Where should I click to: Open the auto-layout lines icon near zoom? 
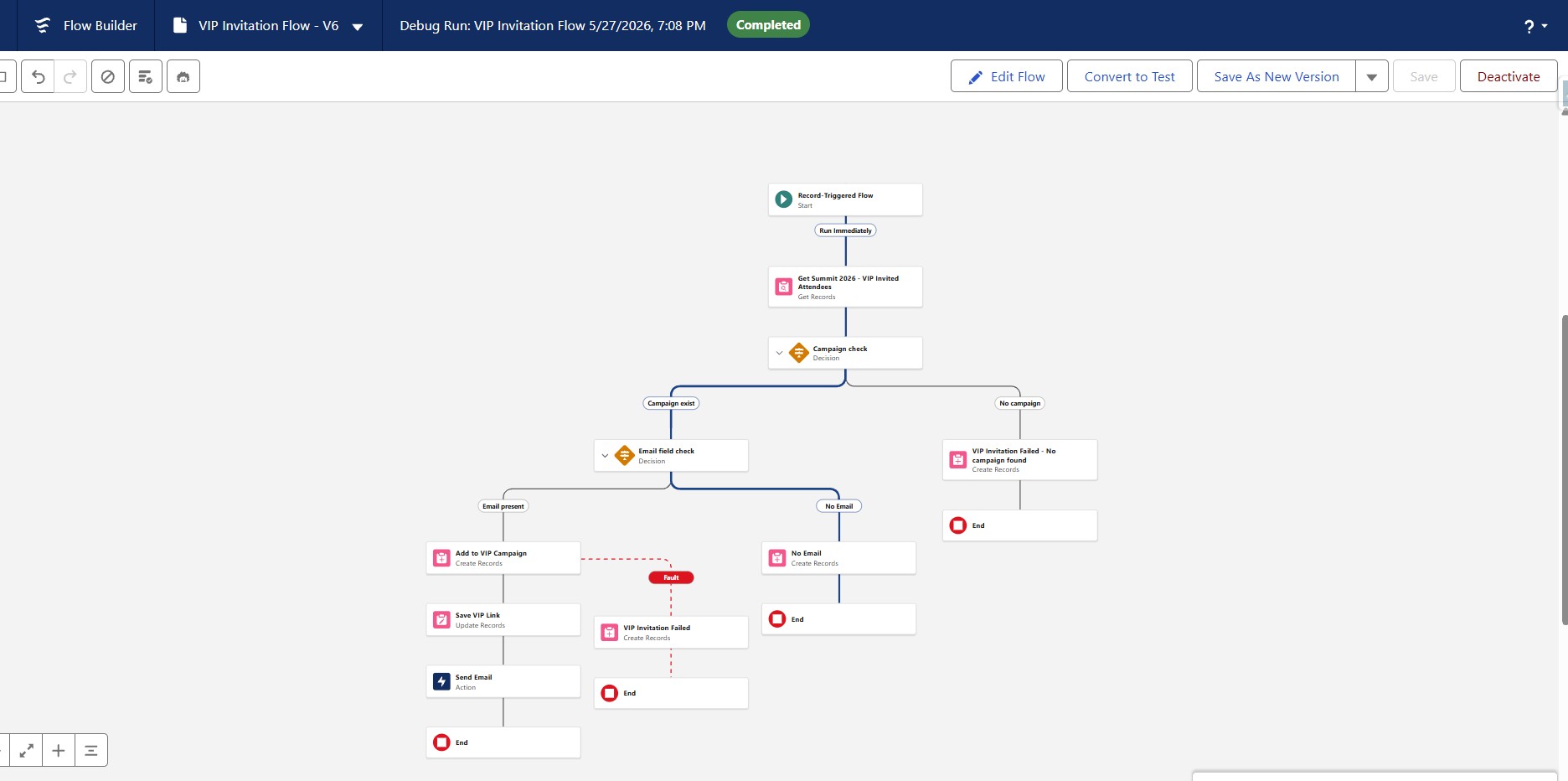pyautogui.click(x=91, y=750)
